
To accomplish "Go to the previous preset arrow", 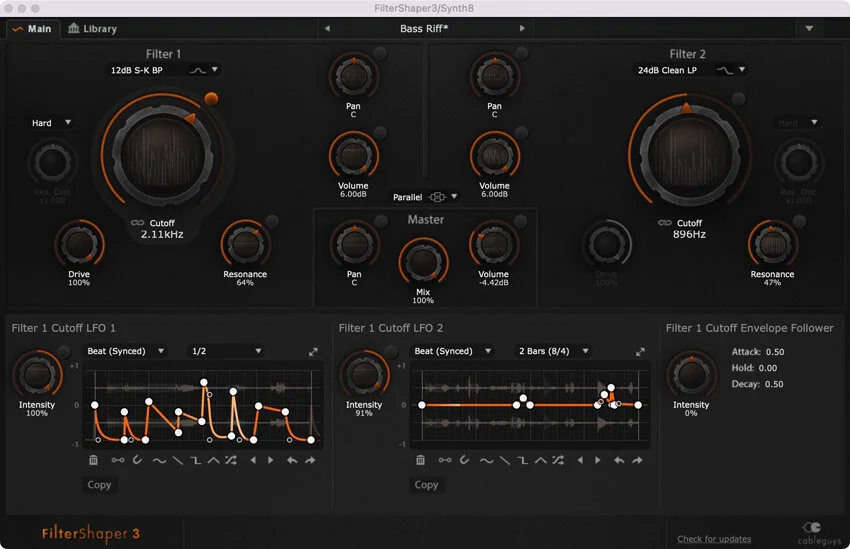I will (327, 28).
